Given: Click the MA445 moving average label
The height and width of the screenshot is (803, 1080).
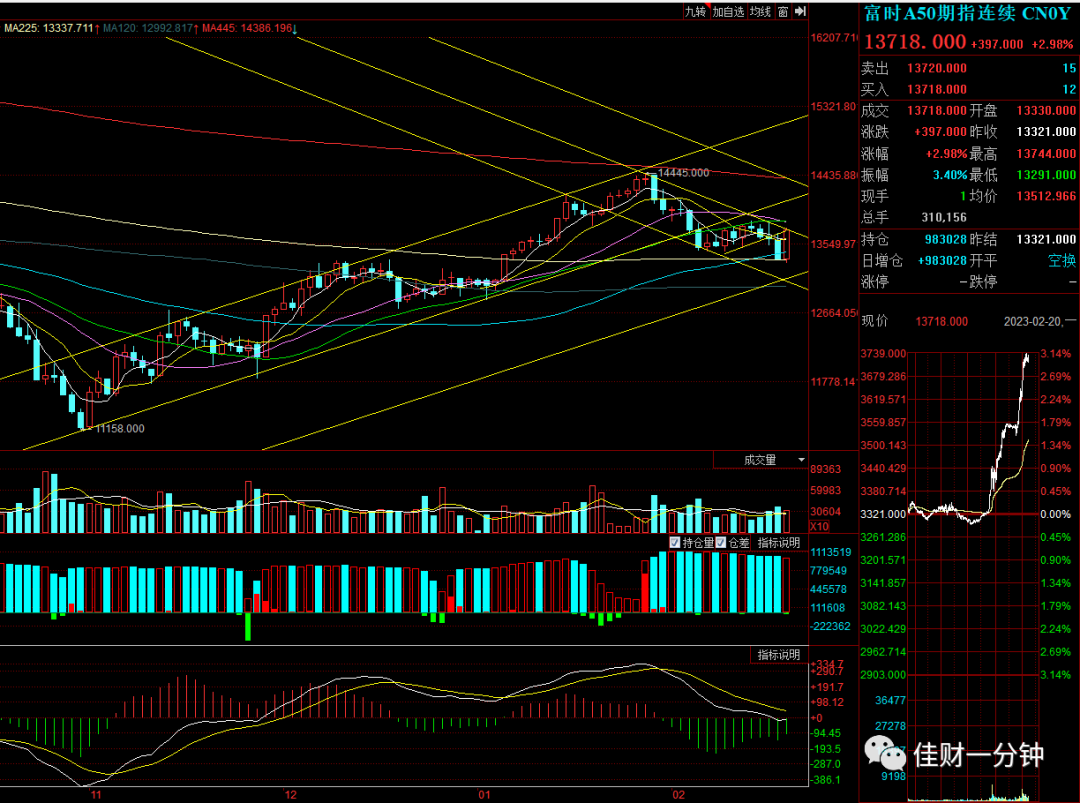Looking at the screenshot, I should point(247,28).
